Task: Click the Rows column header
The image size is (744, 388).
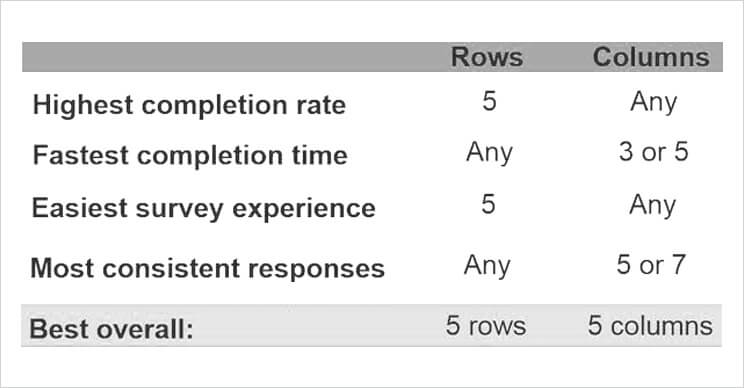Action: (x=487, y=57)
